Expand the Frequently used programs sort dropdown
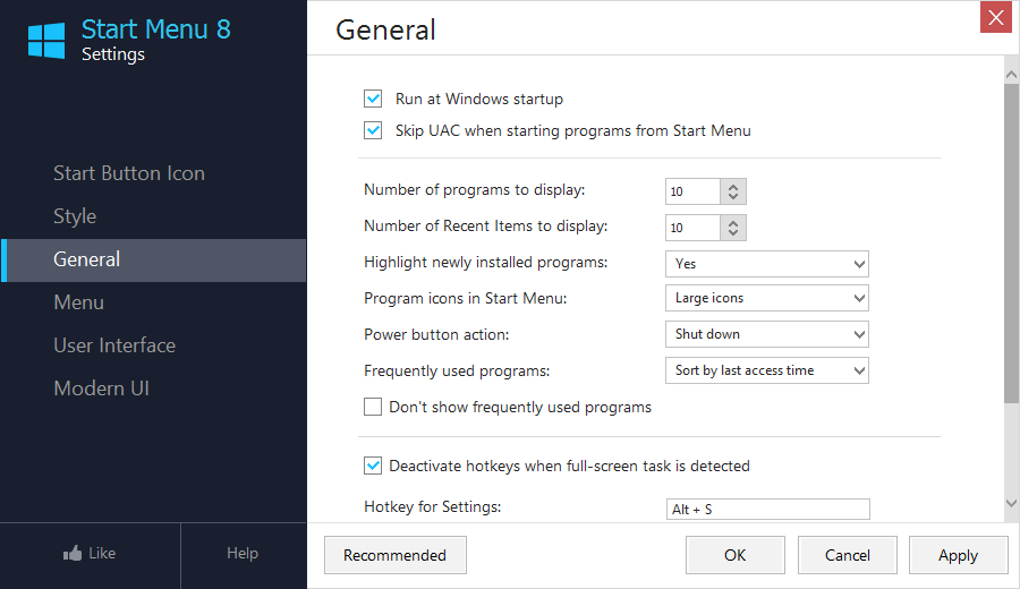Viewport: 1020px width, 589px height. click(x=766, y=371)
